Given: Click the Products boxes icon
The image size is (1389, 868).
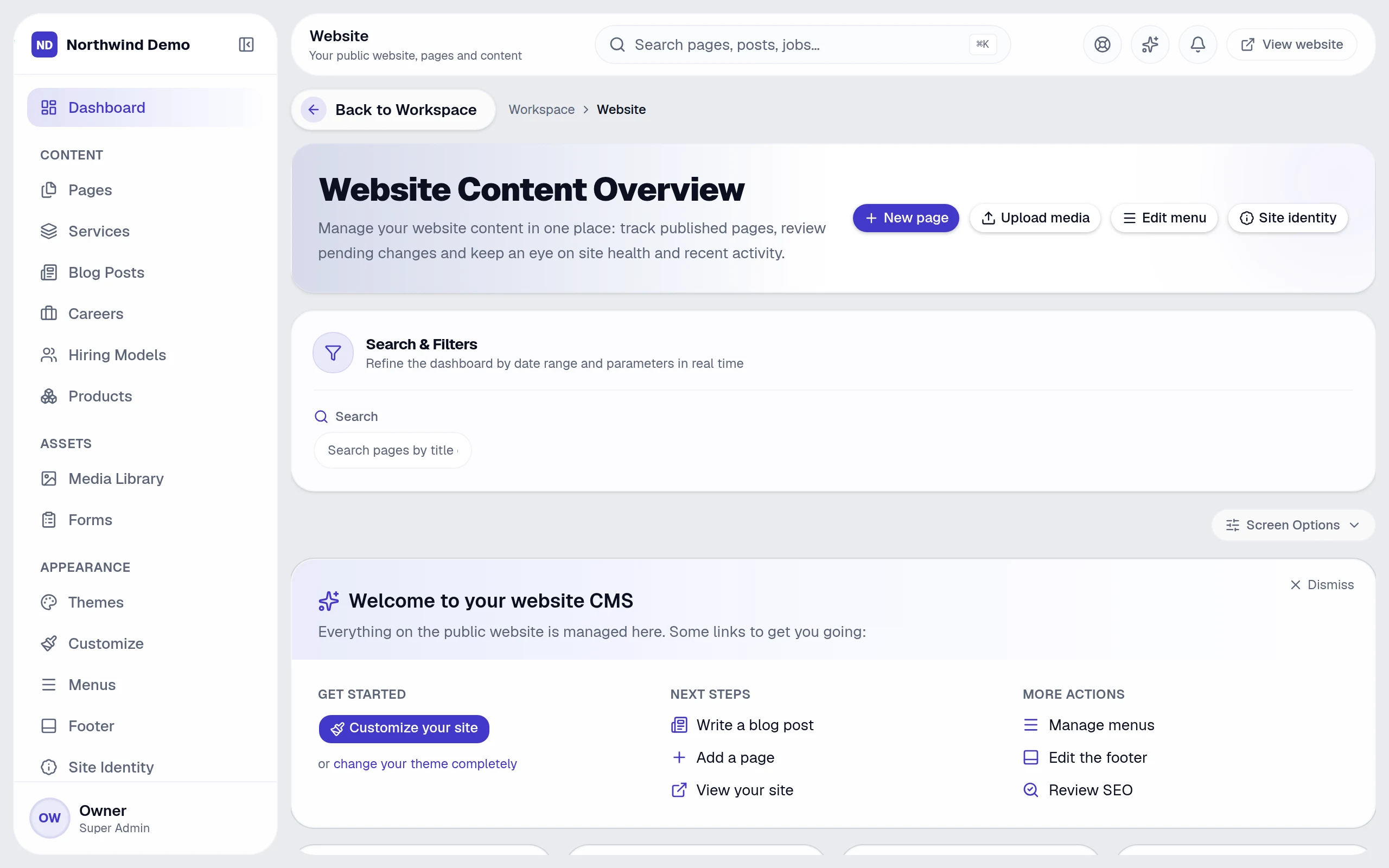Looking at the screenshot, I should pyautogui.click(x=49, y=396).
